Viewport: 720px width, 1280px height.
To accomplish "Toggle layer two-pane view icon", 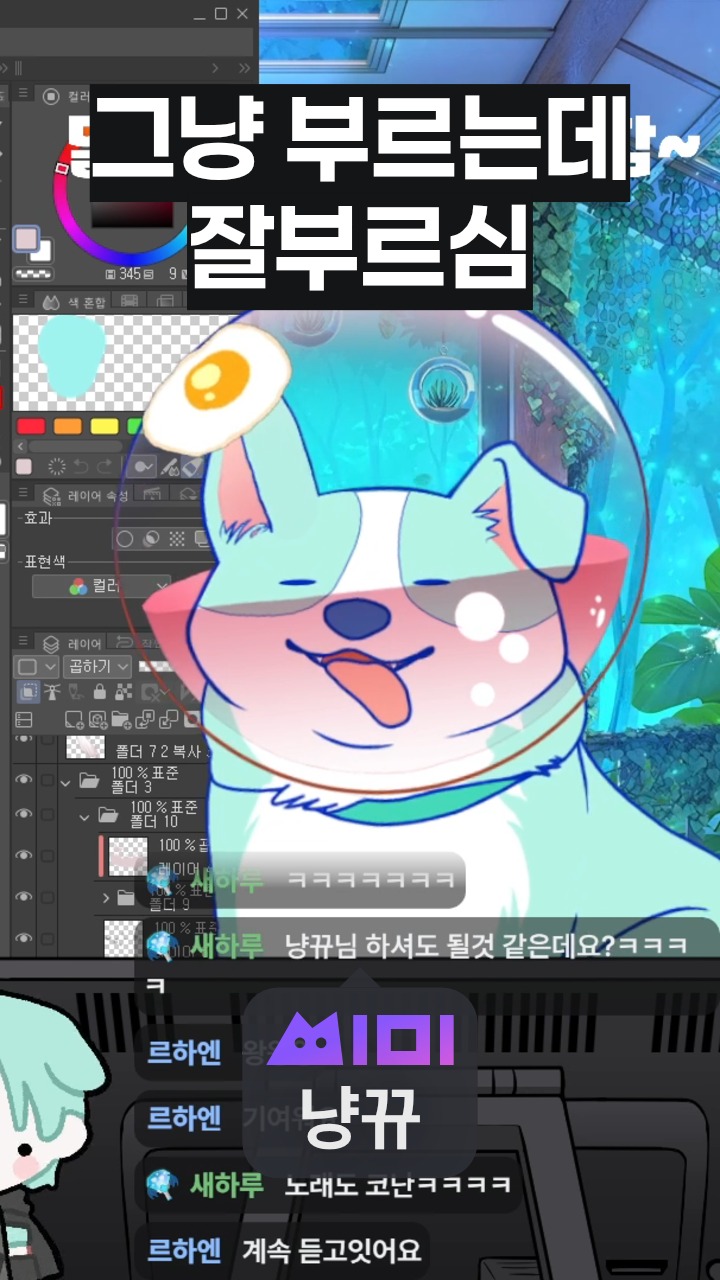I will (x=24, y=719).
